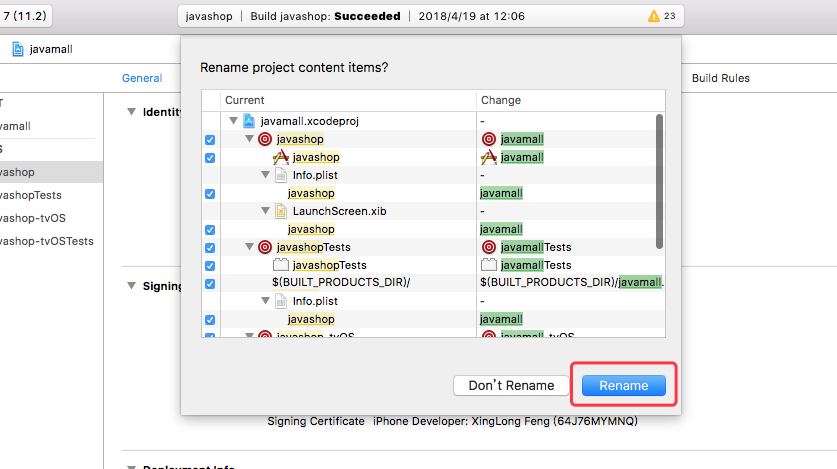837x469 pixels.
Task: Uncheck the javashop entry under the javashop target's Info.plist
Action: (x=210, y=194)
